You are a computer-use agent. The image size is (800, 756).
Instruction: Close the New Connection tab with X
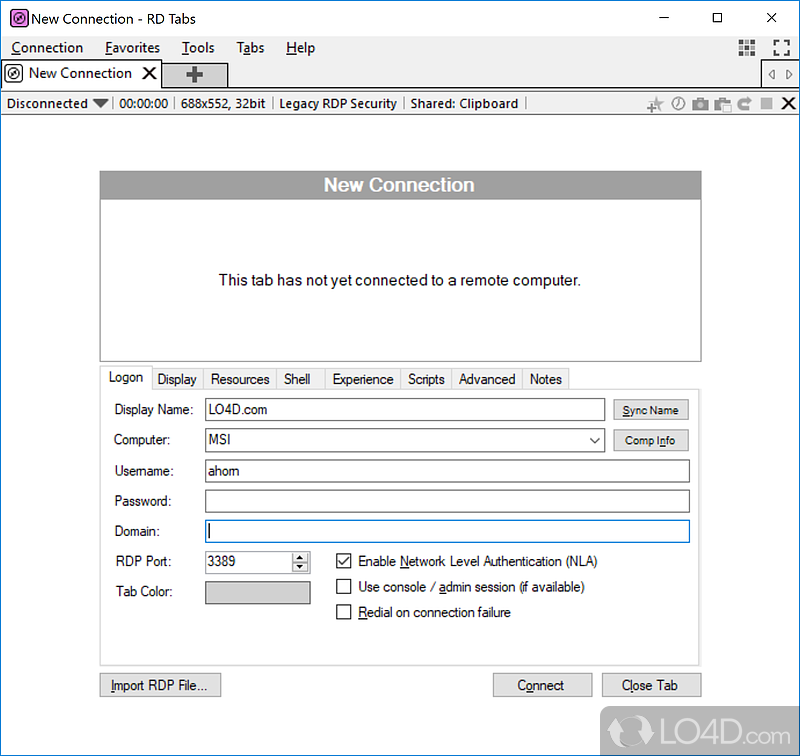[149, 73]
